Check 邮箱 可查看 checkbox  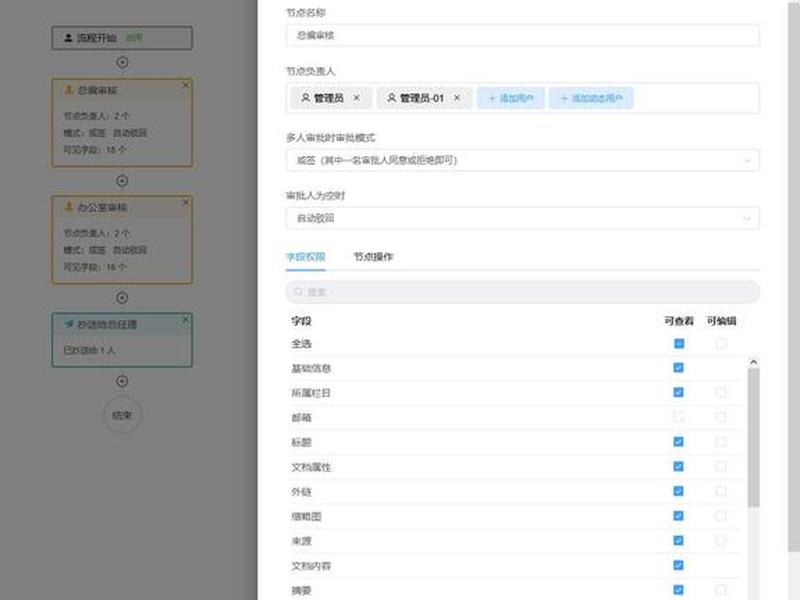678,417
